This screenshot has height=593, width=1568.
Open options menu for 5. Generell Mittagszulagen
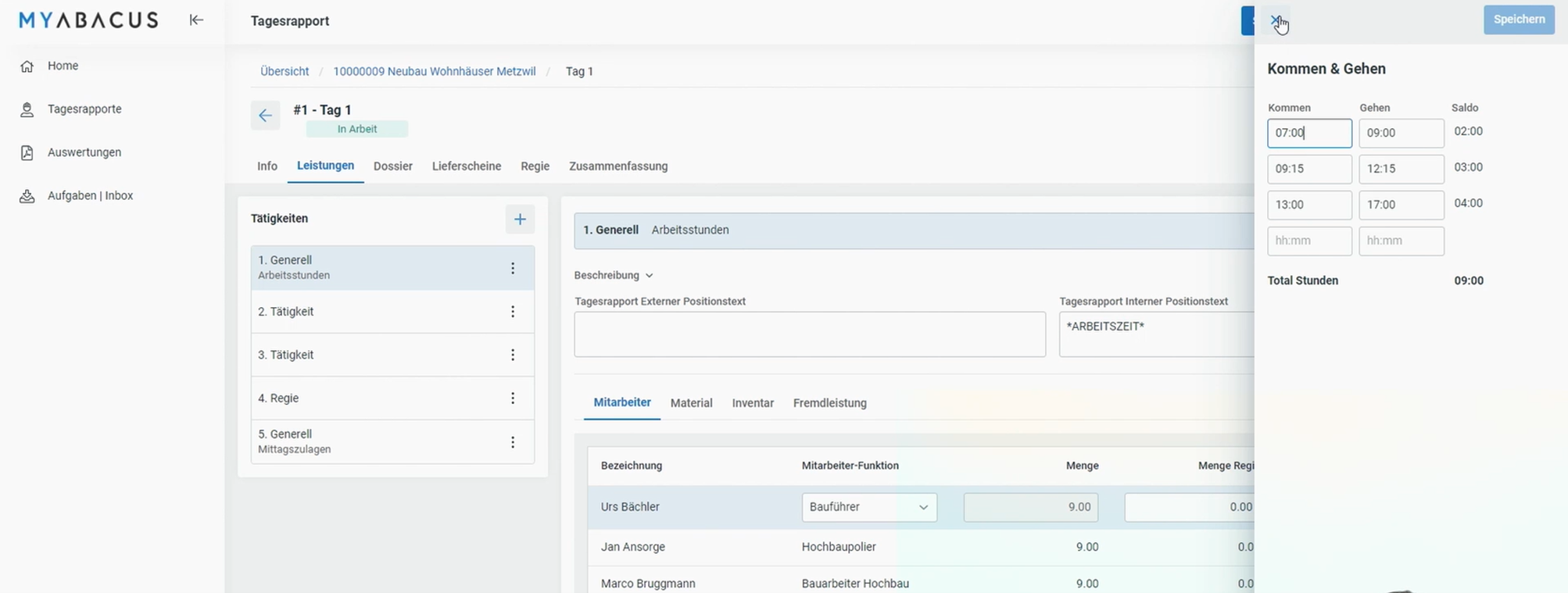tap(513, 442)
